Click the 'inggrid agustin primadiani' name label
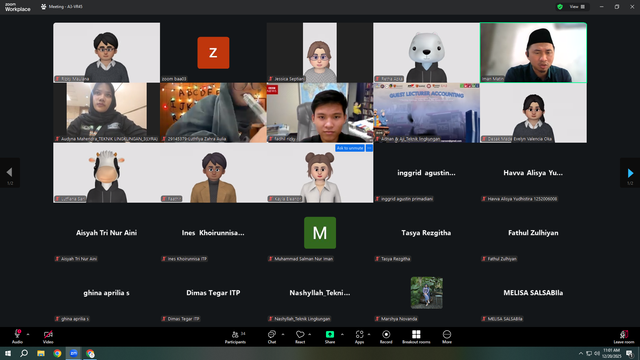Screen dimensions: 640x360 (407, 199)
